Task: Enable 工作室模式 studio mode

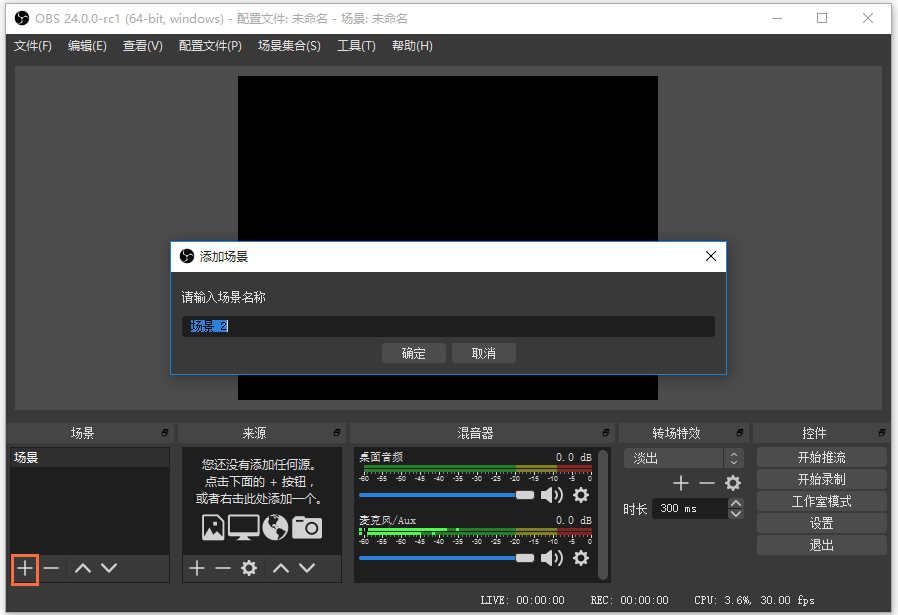Action: point(822,502)
